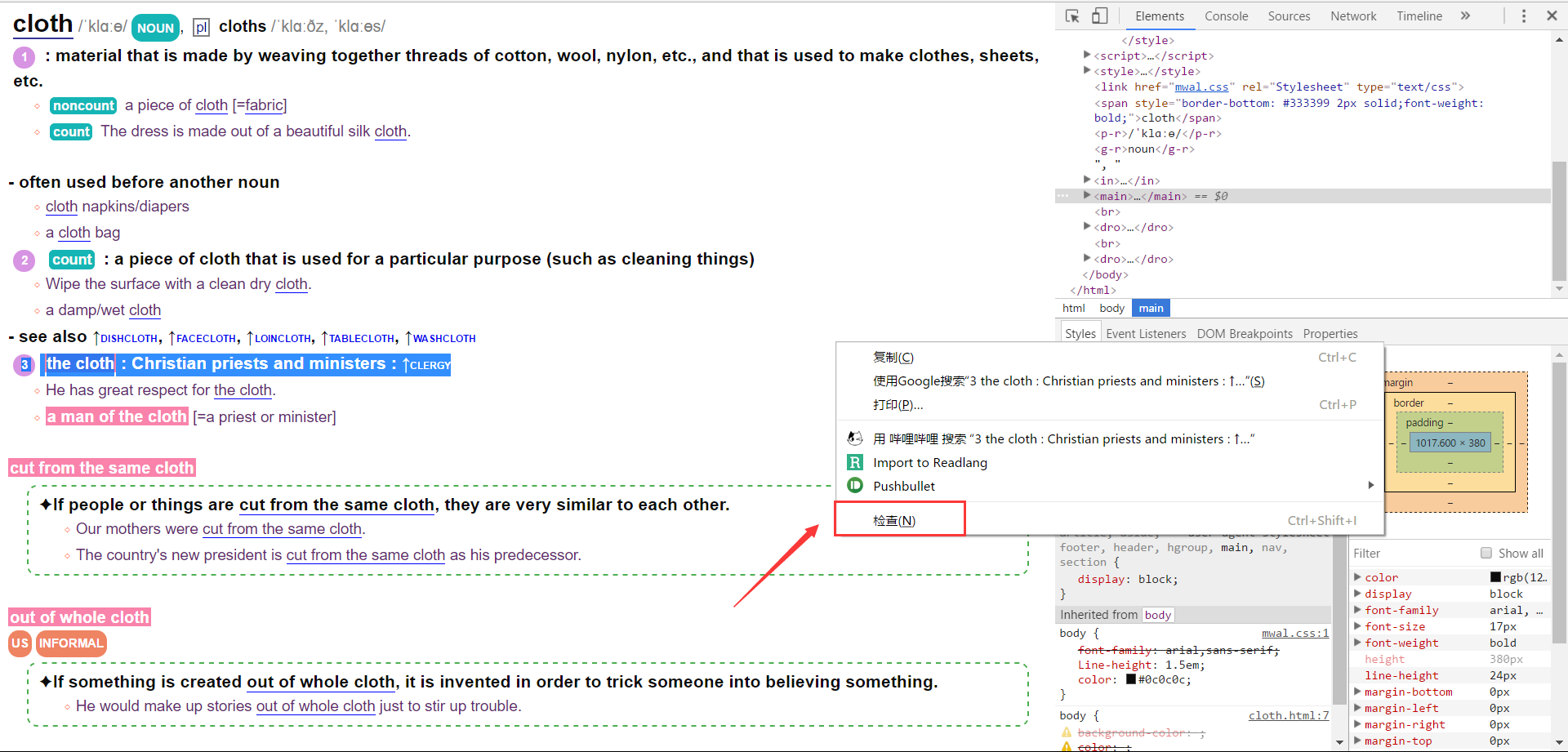
Task: Toggle the Show all checkbox
Action: click(x=1486, y=553)
